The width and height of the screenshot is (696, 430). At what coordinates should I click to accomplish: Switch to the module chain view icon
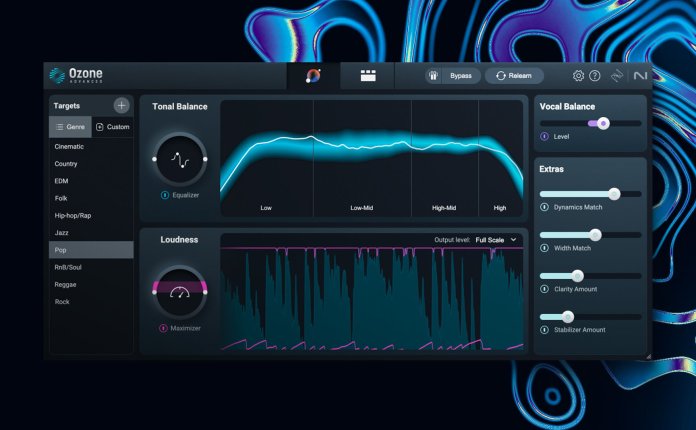tap(368, 76)
